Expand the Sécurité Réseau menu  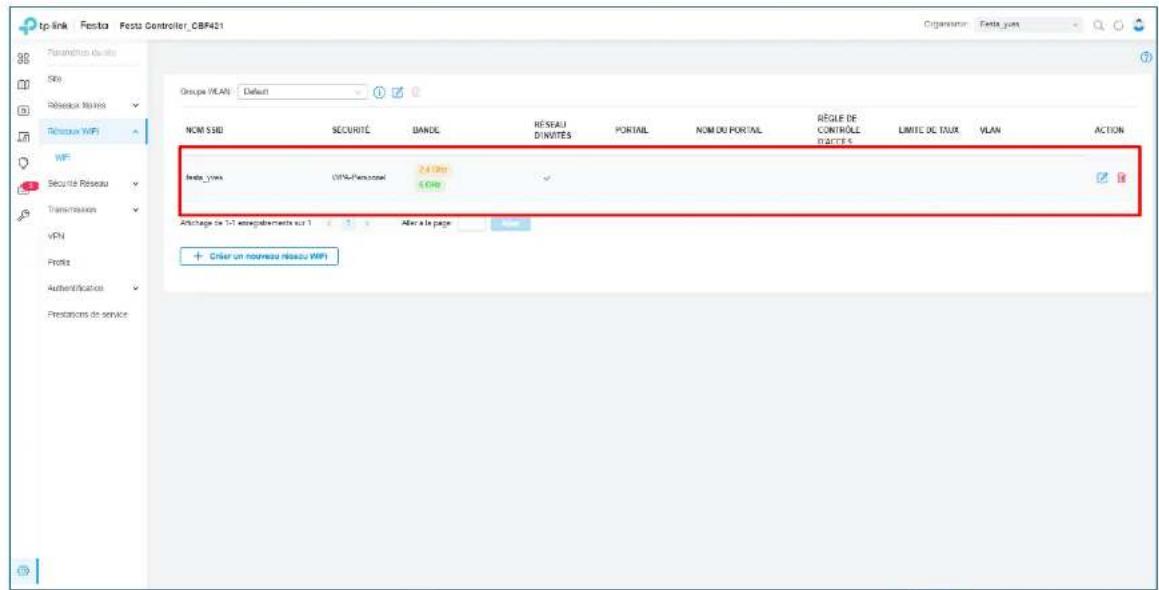point(92,184)
